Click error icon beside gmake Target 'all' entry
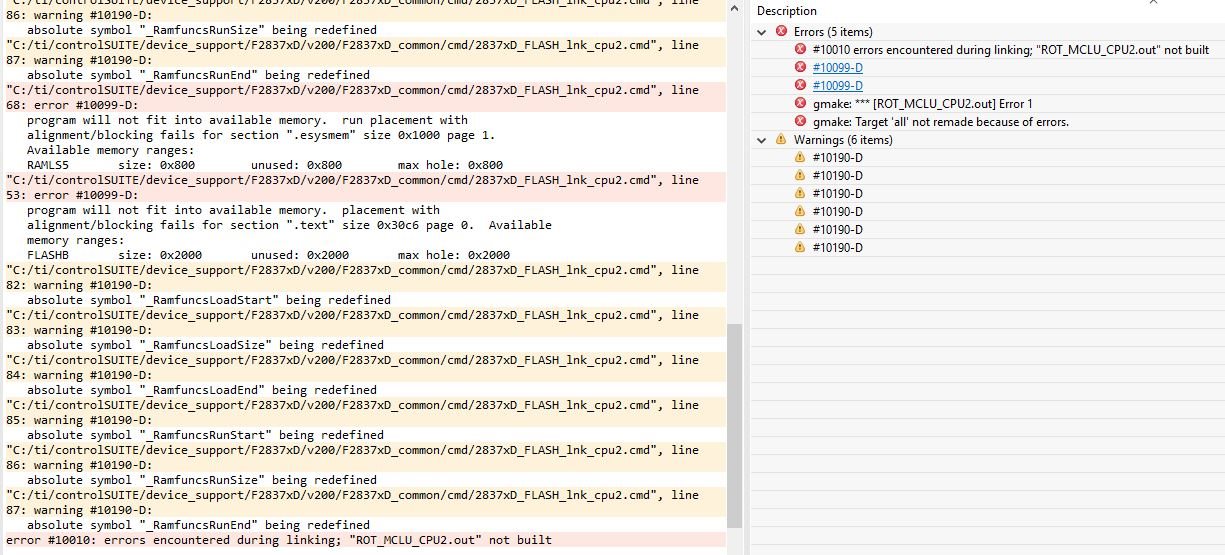 click(x=800, y=122)
